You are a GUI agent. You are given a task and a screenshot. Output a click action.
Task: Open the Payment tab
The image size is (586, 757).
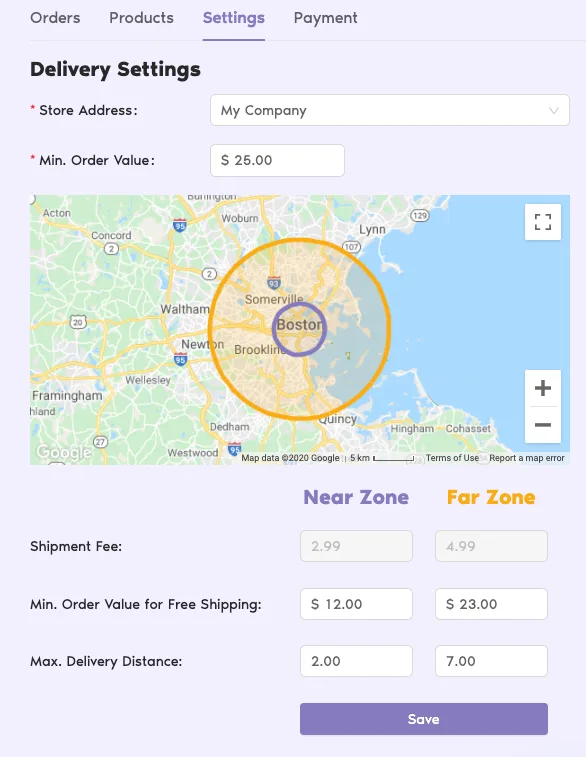click(x=325, y=18)
